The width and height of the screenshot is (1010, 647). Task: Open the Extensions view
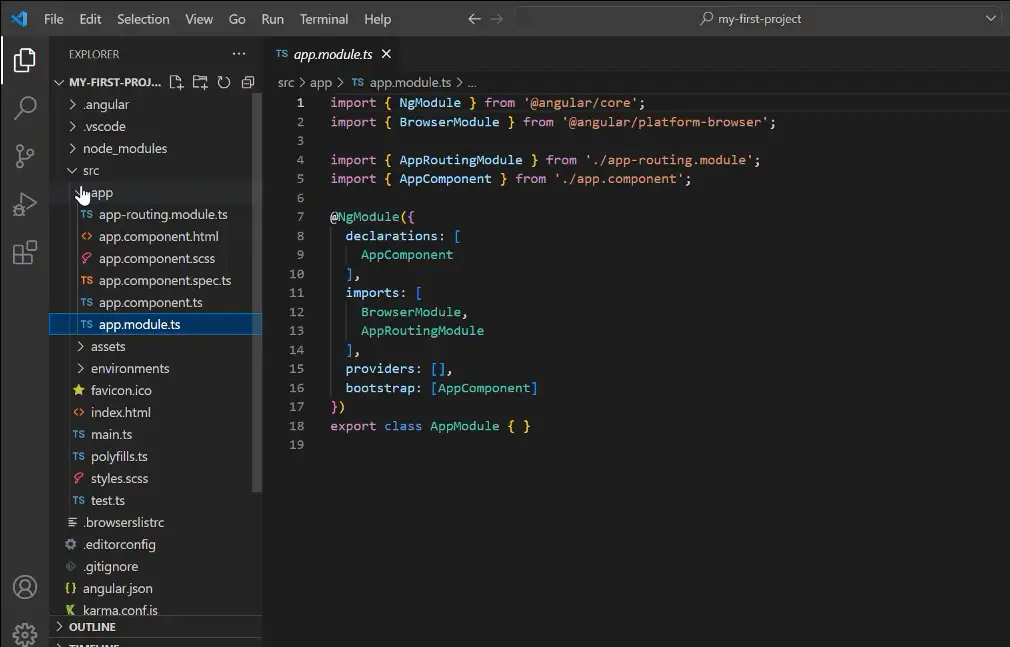pos(25,253)
